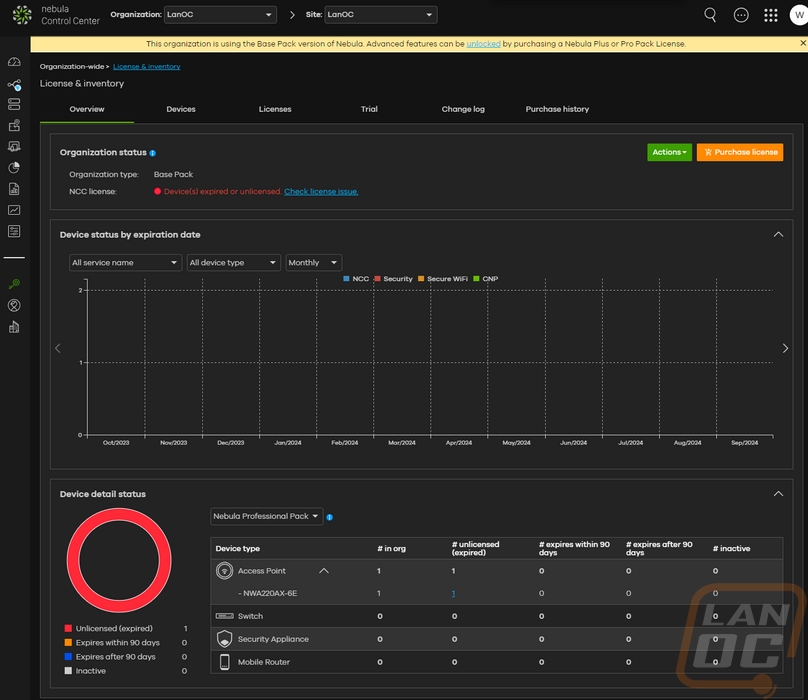The height and width of the screenshot is (700, 808).
Task: Open the Actions menu button
Action: point(669,152)
